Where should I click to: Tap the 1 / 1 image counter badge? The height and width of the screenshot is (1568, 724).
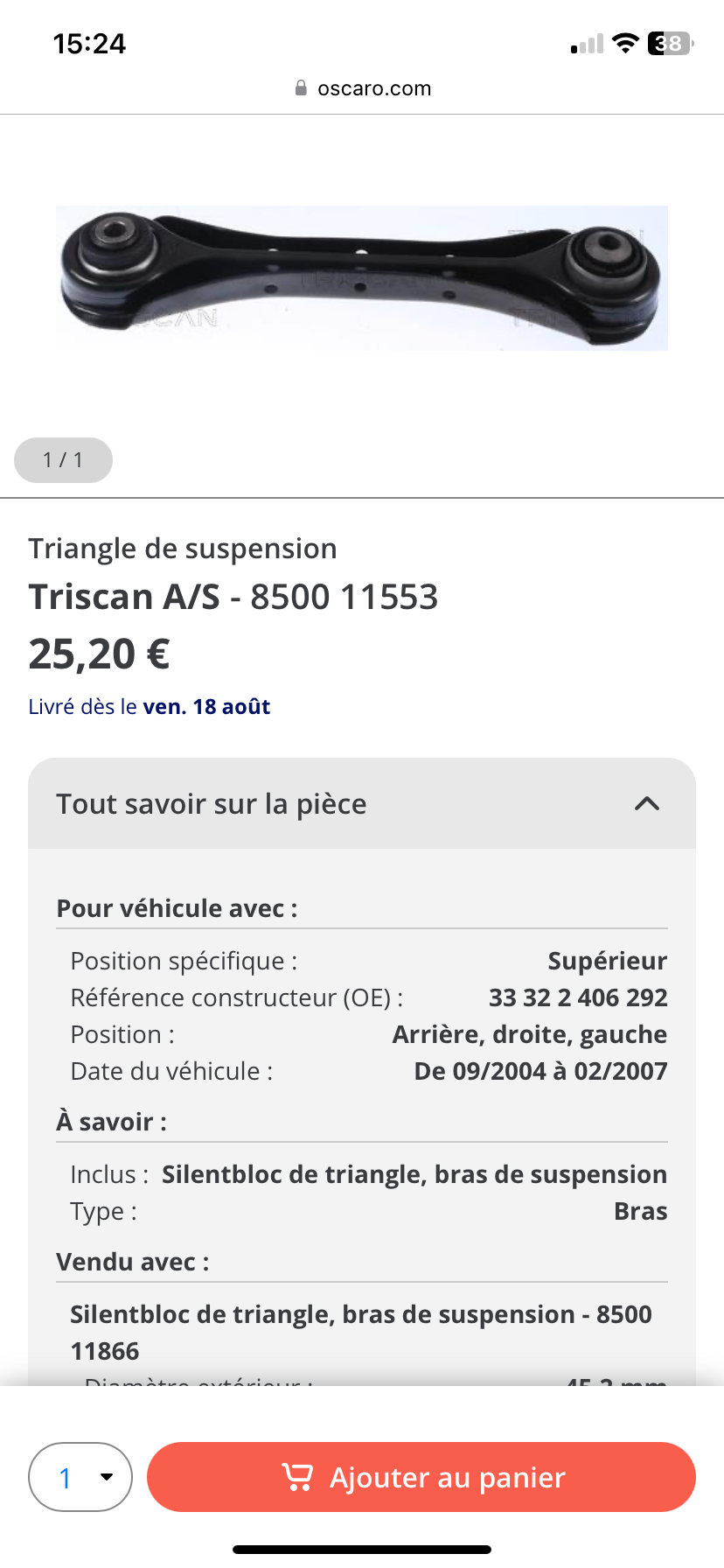tap(63, 460)
